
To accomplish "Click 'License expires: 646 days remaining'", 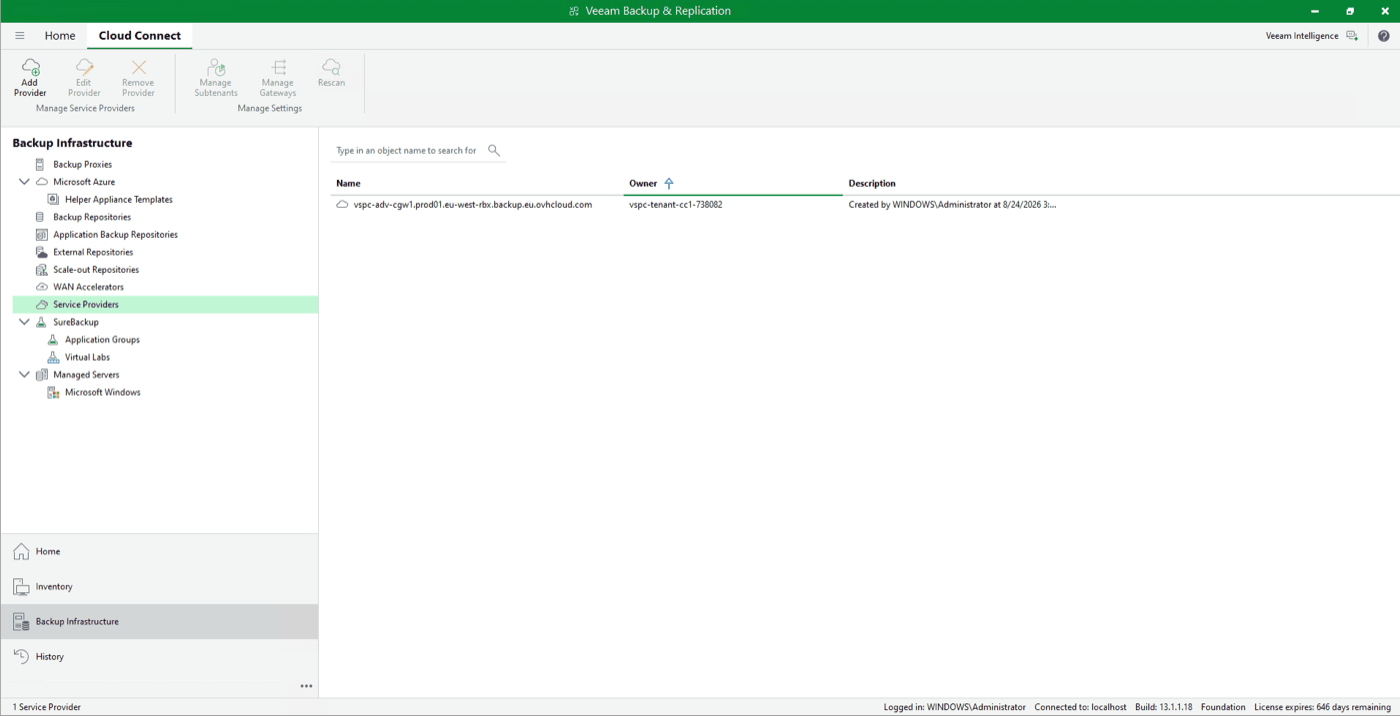I will (1323, 707).
